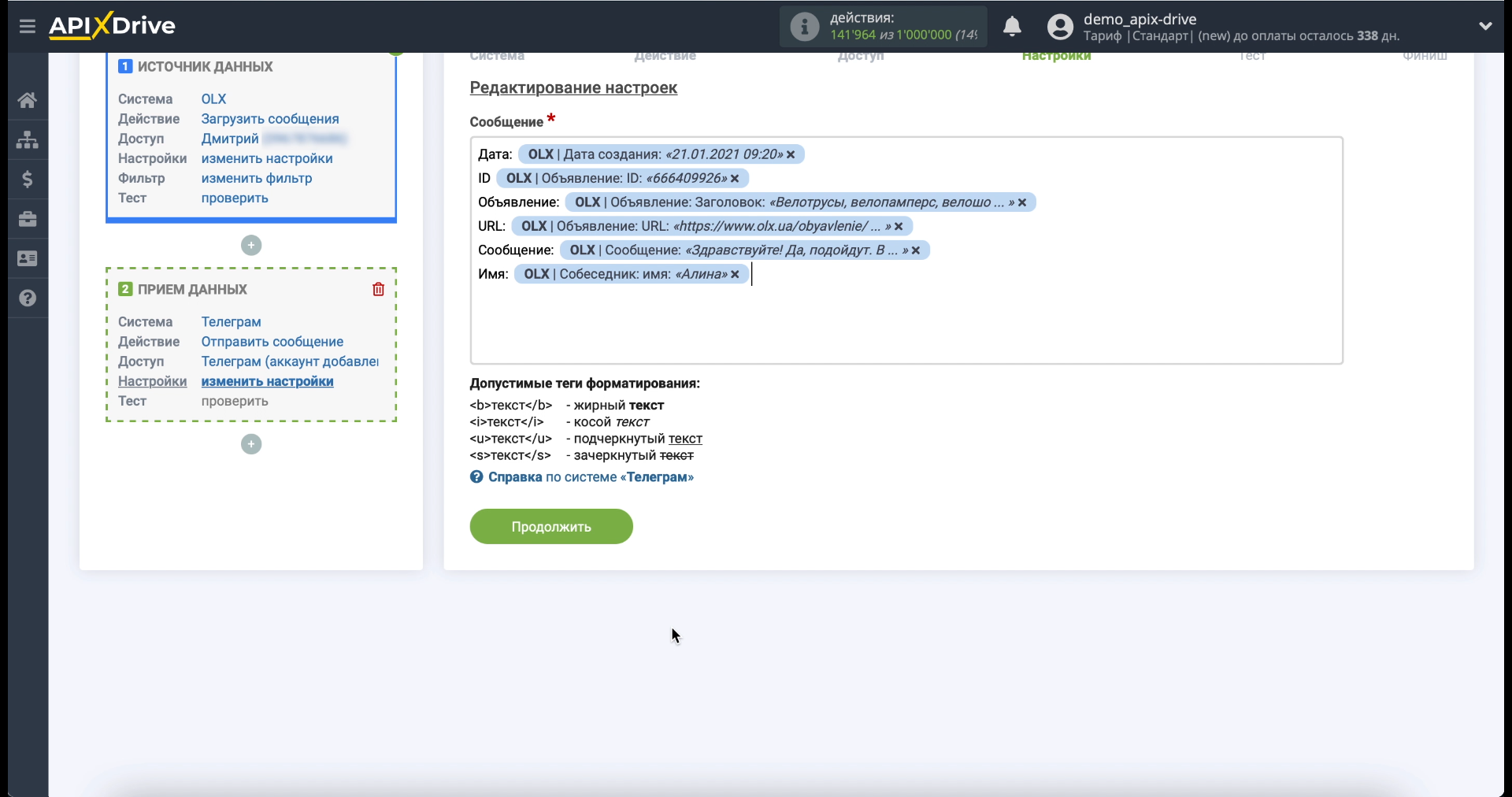1512x797 pixels.
Task: Click the ИСТОЧНИК ДАННЫХ block header
Action: pyautogui.click(x=205, y=67)
